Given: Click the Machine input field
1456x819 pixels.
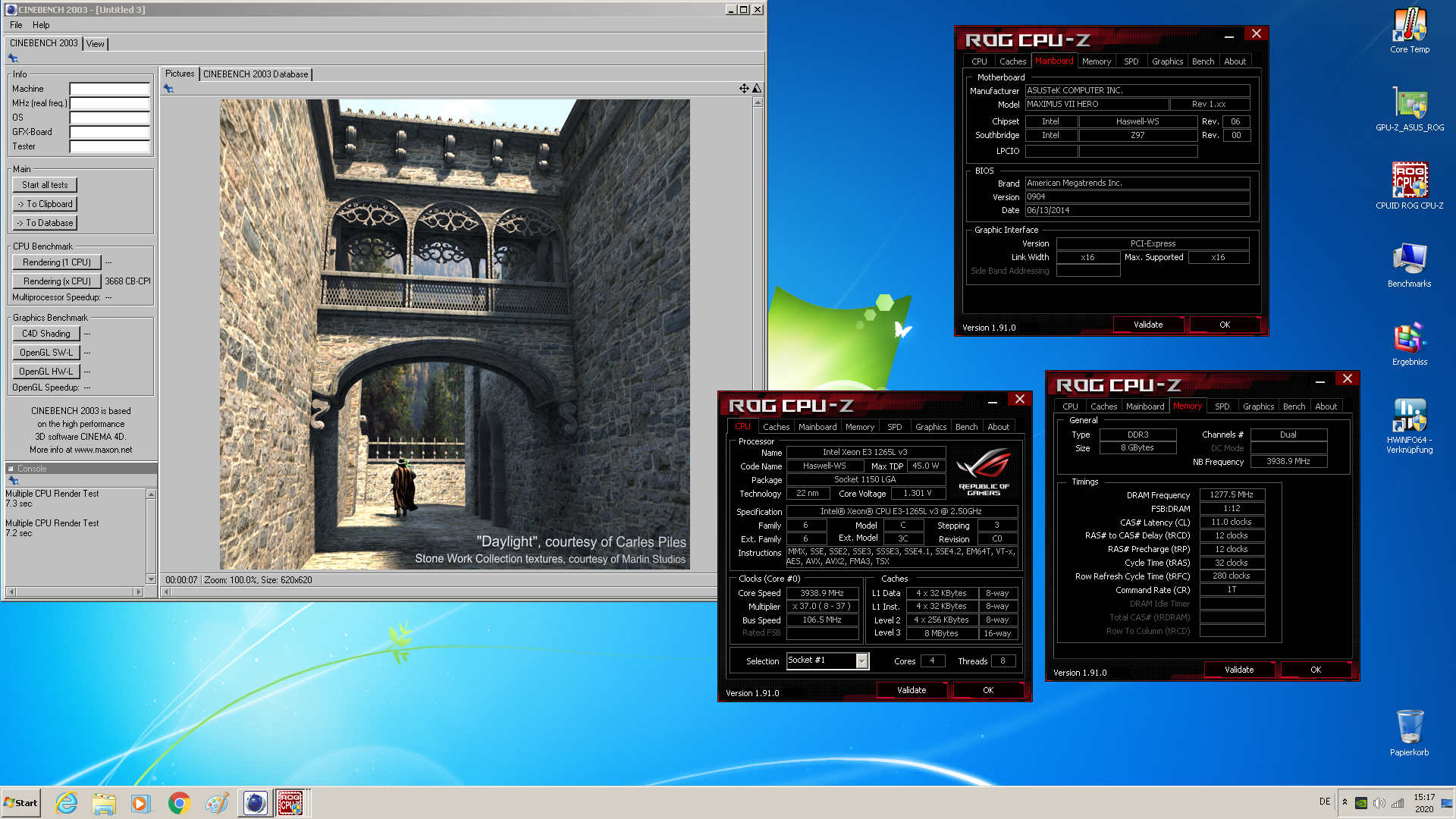Looking at the screenshot, I should 110,89.
